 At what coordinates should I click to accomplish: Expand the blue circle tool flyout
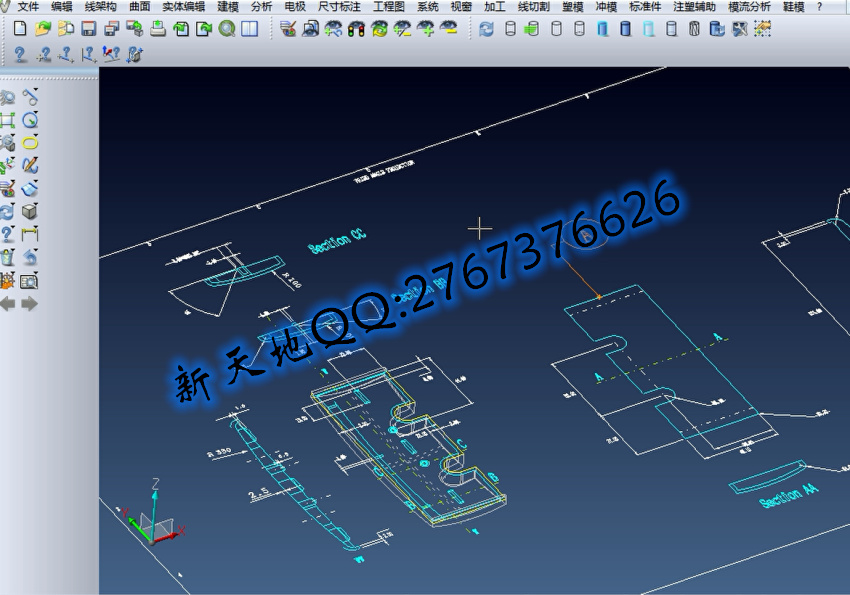click(37, 113)
